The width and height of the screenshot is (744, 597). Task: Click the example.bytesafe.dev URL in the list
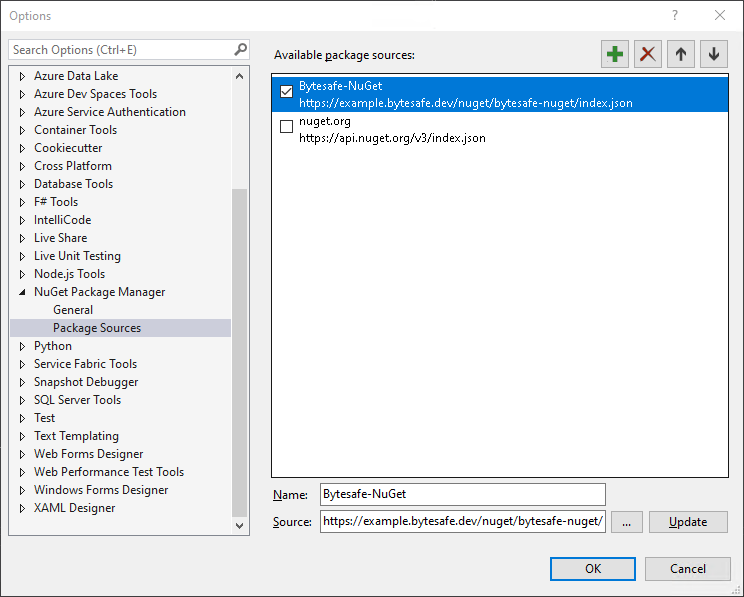point(465,103)
